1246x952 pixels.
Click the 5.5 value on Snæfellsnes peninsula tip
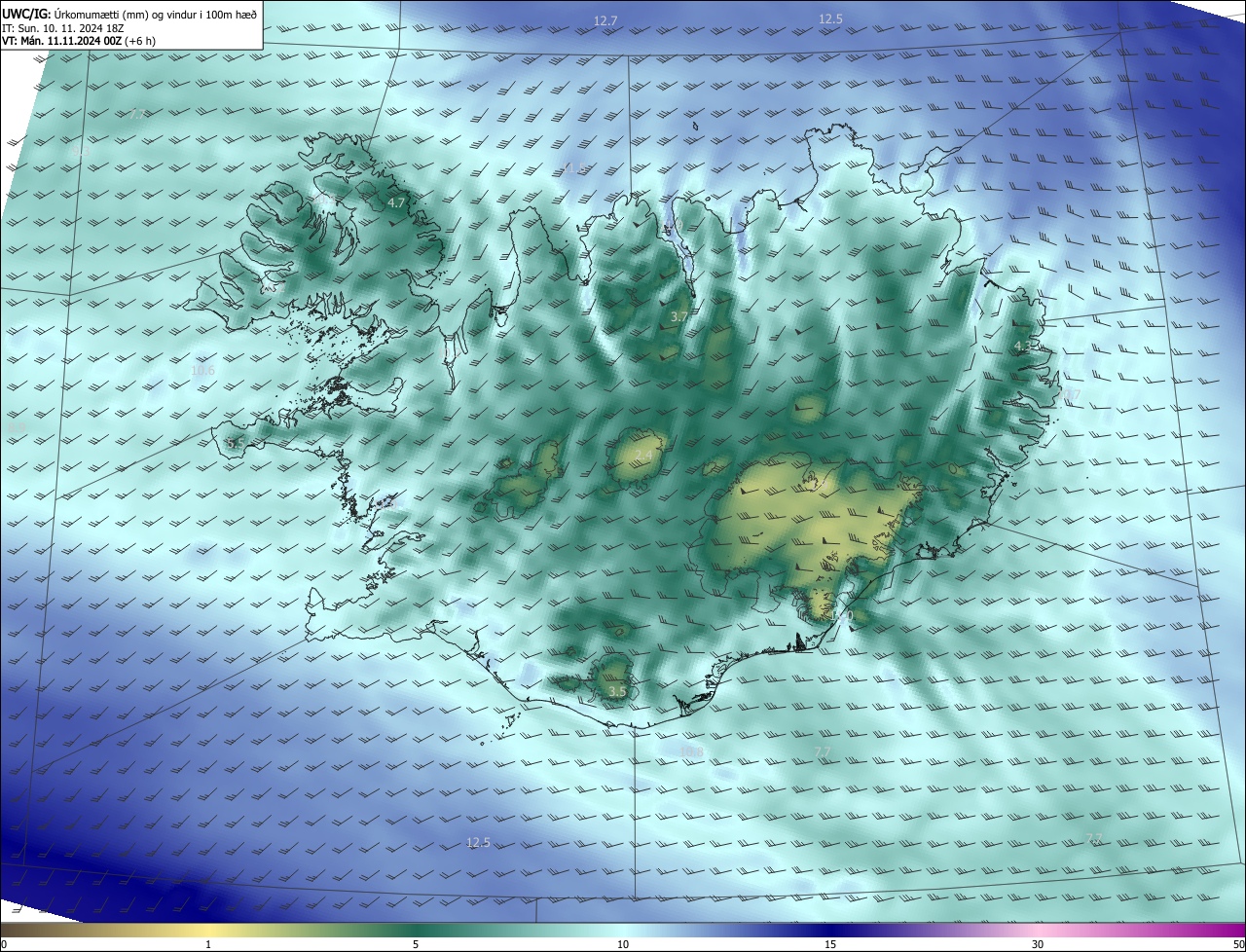pyautogui.click(x=235, y=443)
